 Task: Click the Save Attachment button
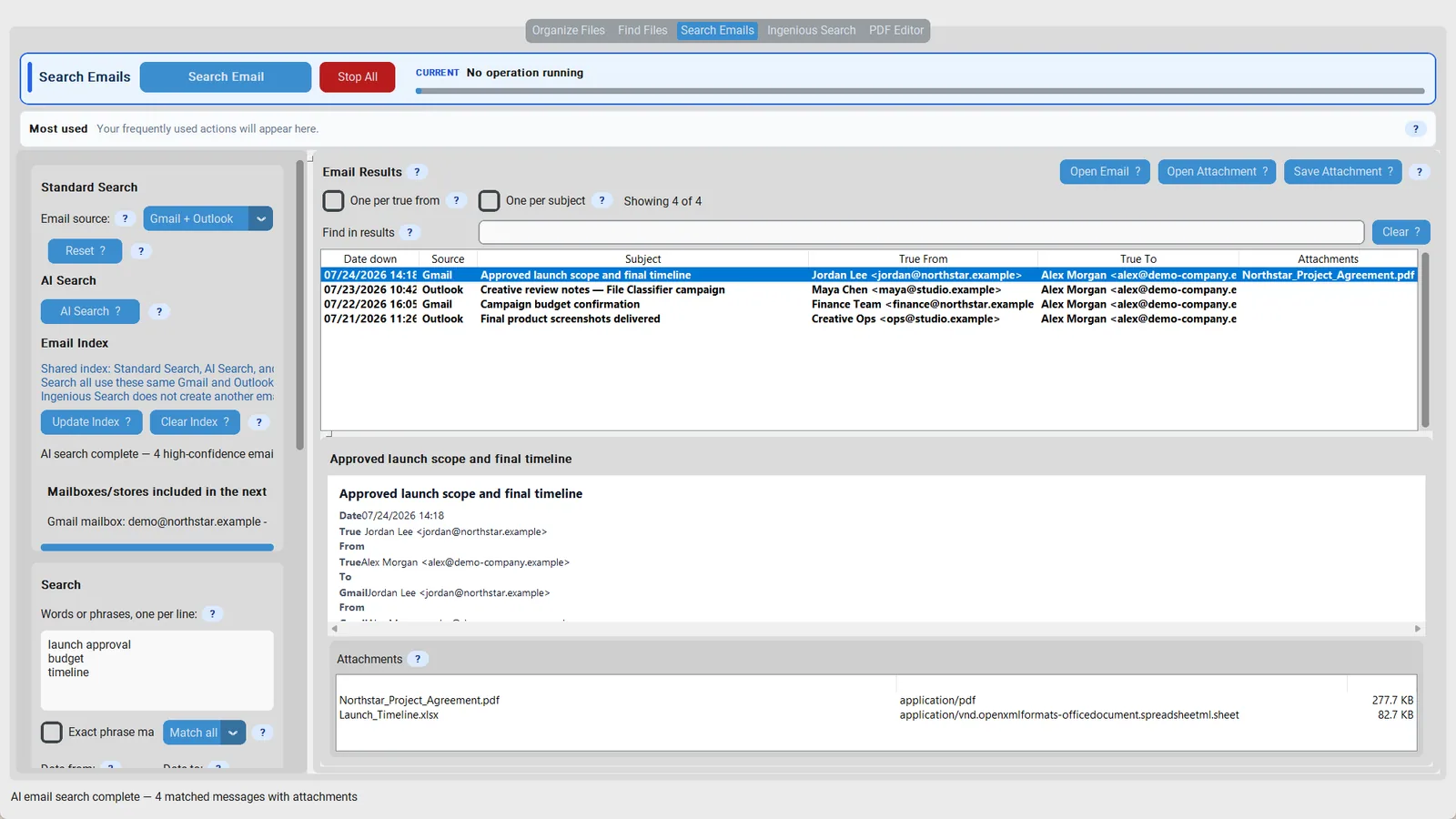tap(1343, 172)
